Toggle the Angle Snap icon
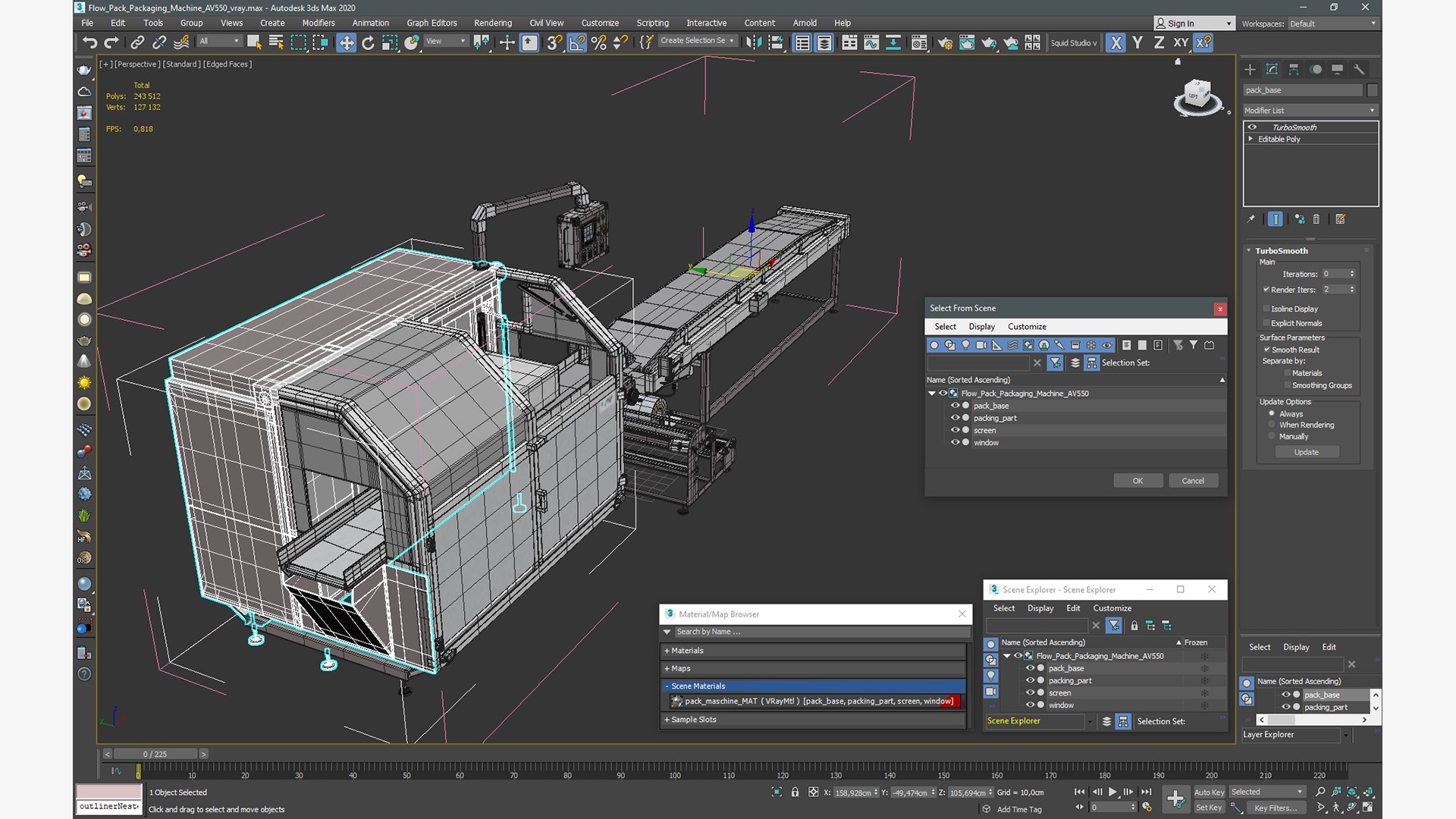 pyautogui.click(x=577, y=42)
